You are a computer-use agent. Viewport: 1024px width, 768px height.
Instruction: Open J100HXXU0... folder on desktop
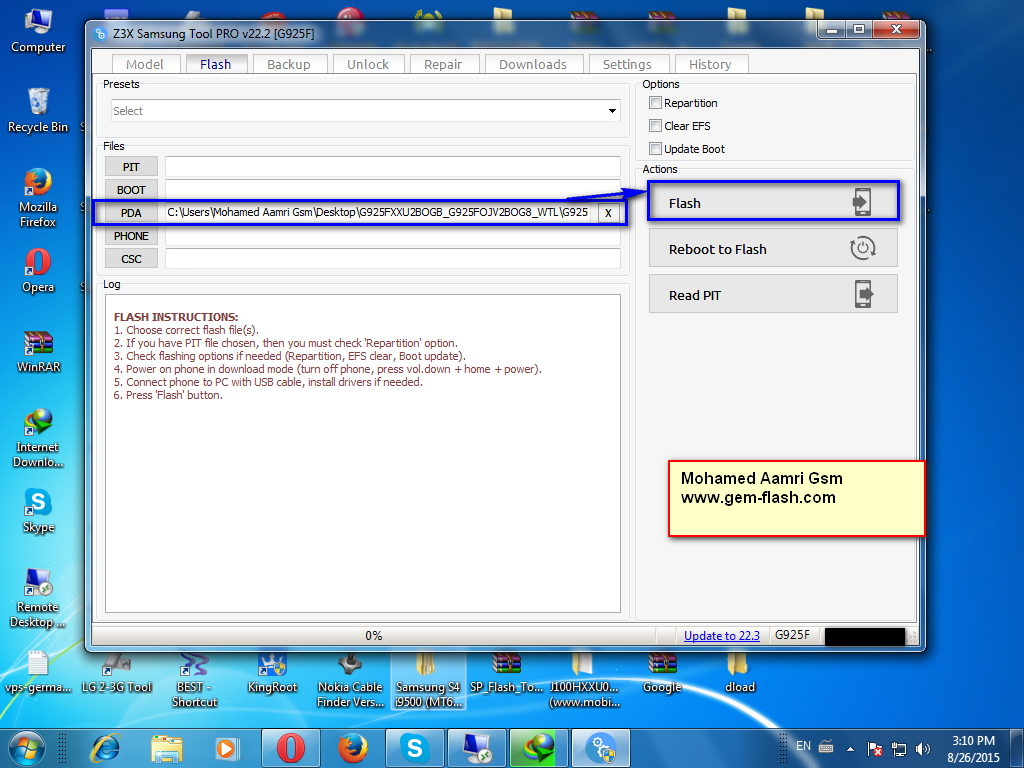pos(584,680)
